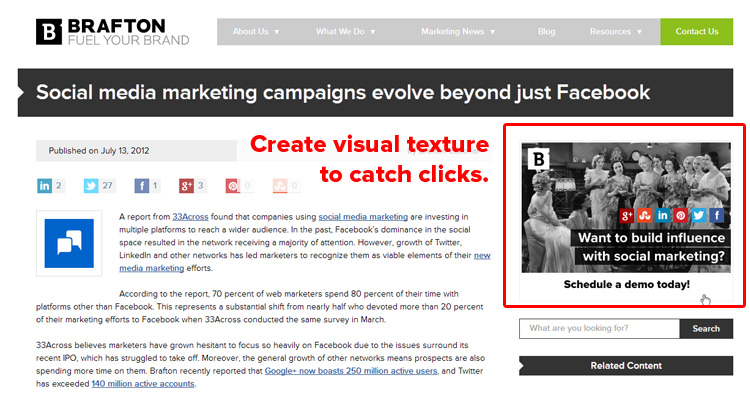750x393 pixels.
Task: Open the 'media marketing' link ending the first paragraph
Action: click(x=152, y=268)
